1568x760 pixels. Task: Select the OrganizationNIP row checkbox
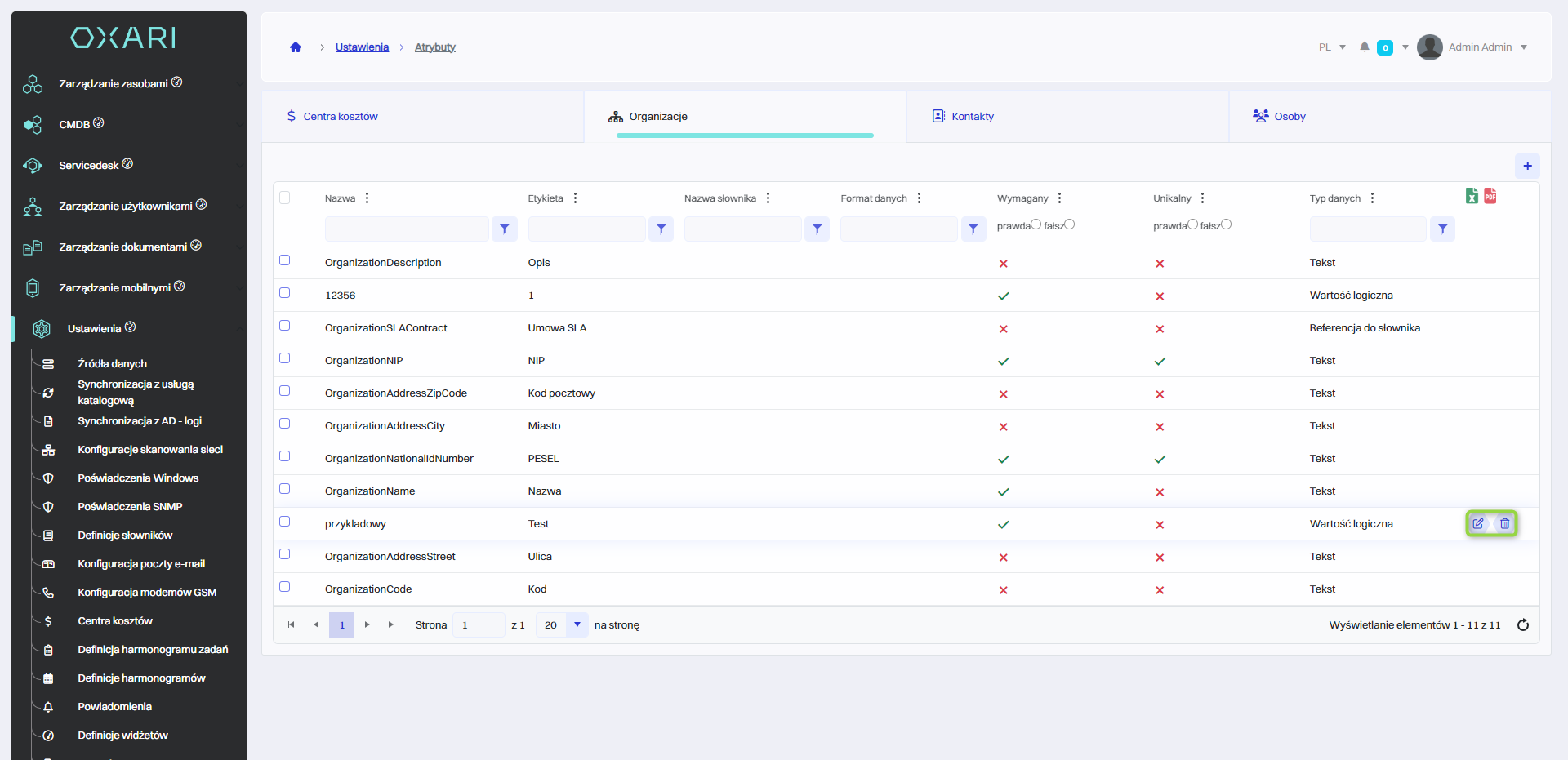tap(285, 358)
